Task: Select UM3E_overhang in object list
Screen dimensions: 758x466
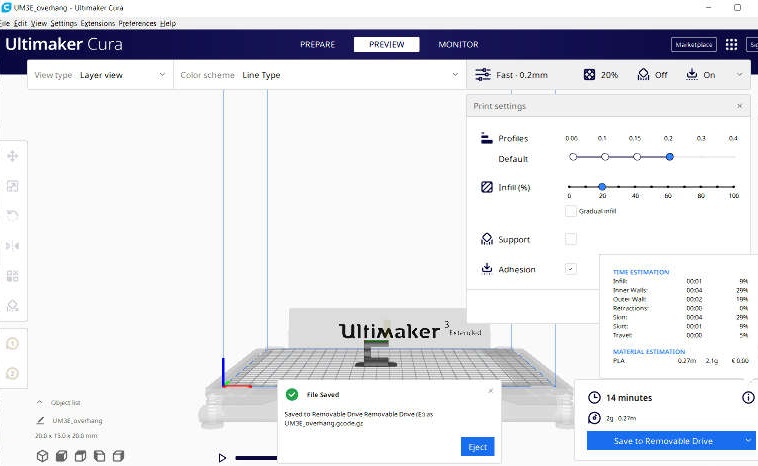Action: [77, 421]
